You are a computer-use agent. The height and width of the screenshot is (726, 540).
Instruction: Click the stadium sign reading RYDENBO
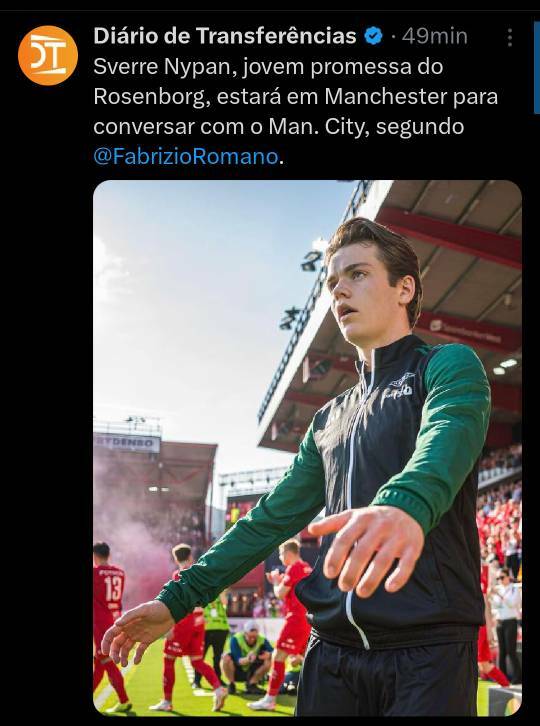point(127,443)
